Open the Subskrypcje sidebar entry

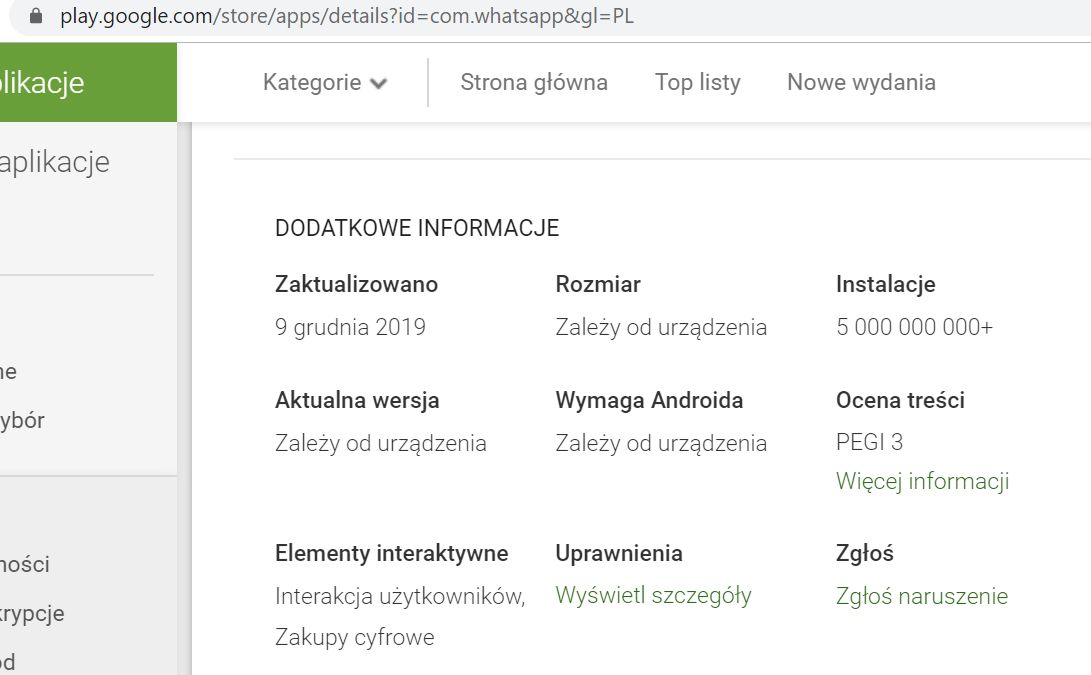pos(33,613)
